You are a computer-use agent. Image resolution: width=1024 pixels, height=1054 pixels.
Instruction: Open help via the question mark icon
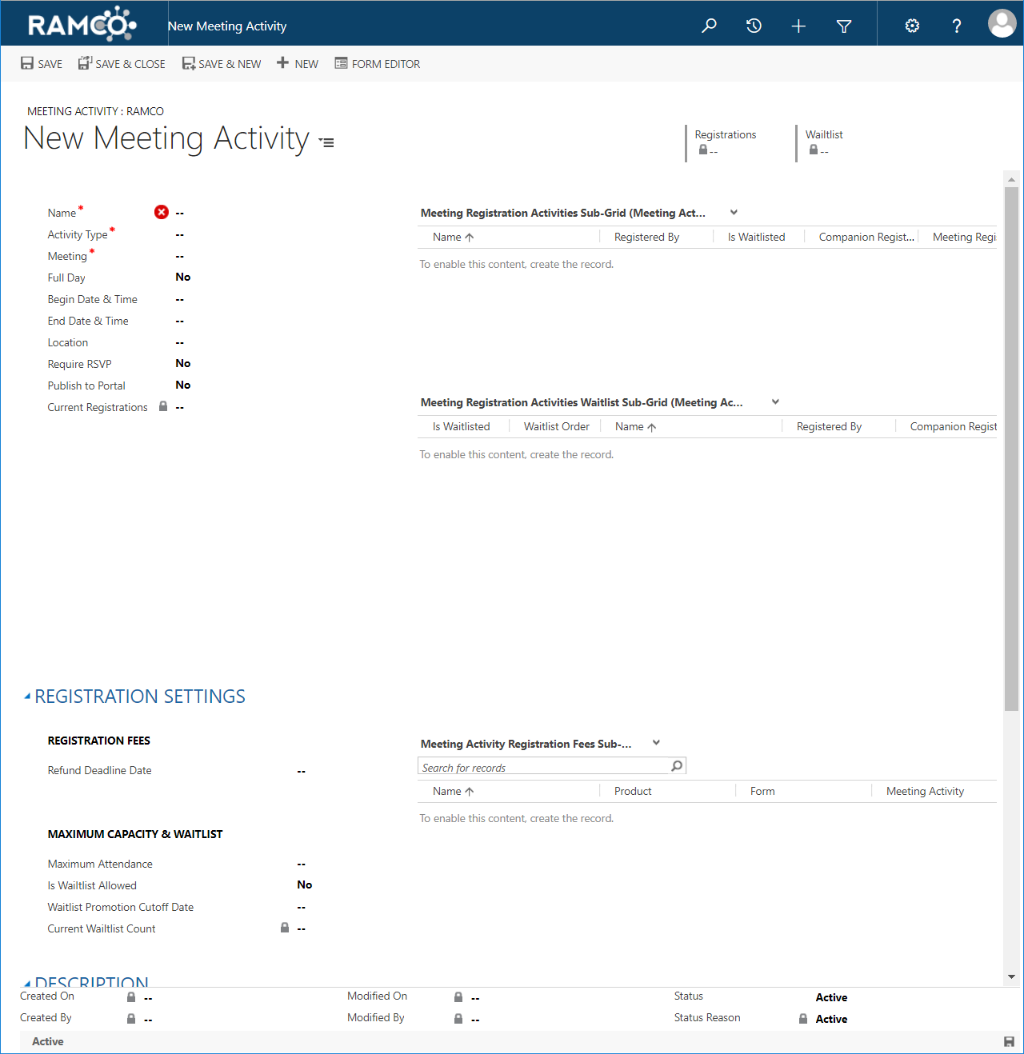(x=956, y=23)
